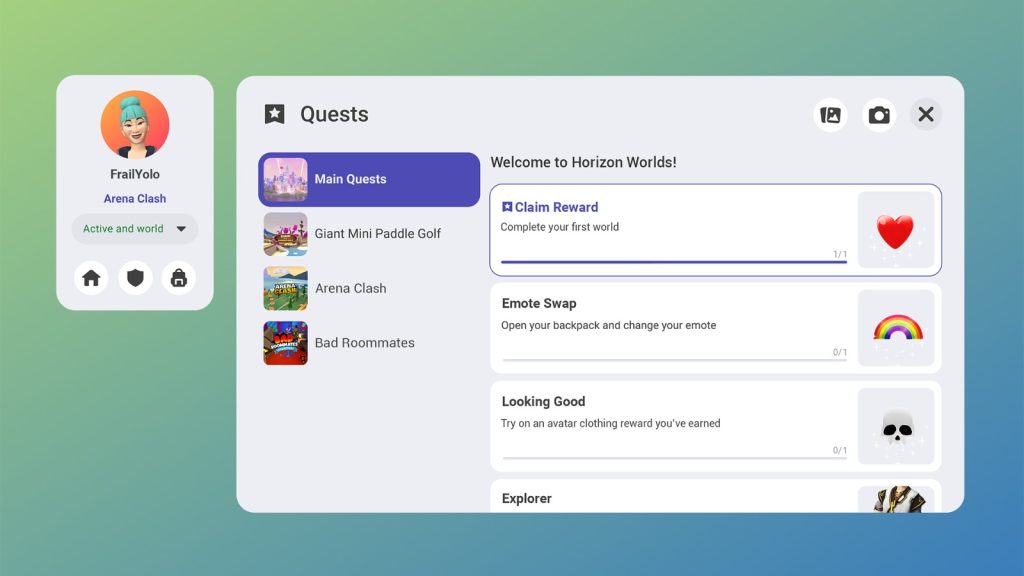The image size is (1024, 576).
Task: Open the Home icon on profile card
Action: [x=92, y=277]
